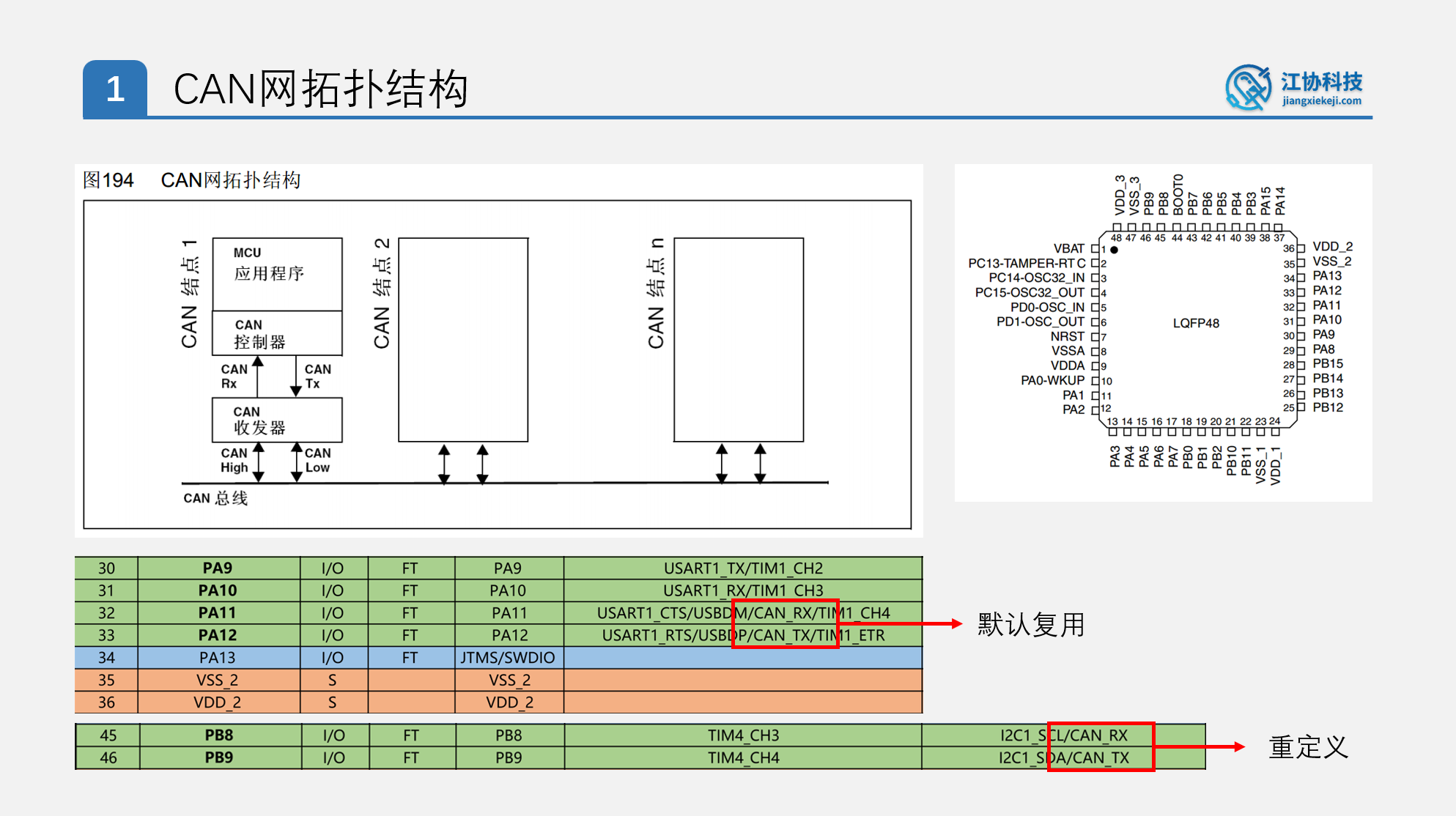
Task: Click the 重定义 annotation text
Action: (x=1308, y=747)
